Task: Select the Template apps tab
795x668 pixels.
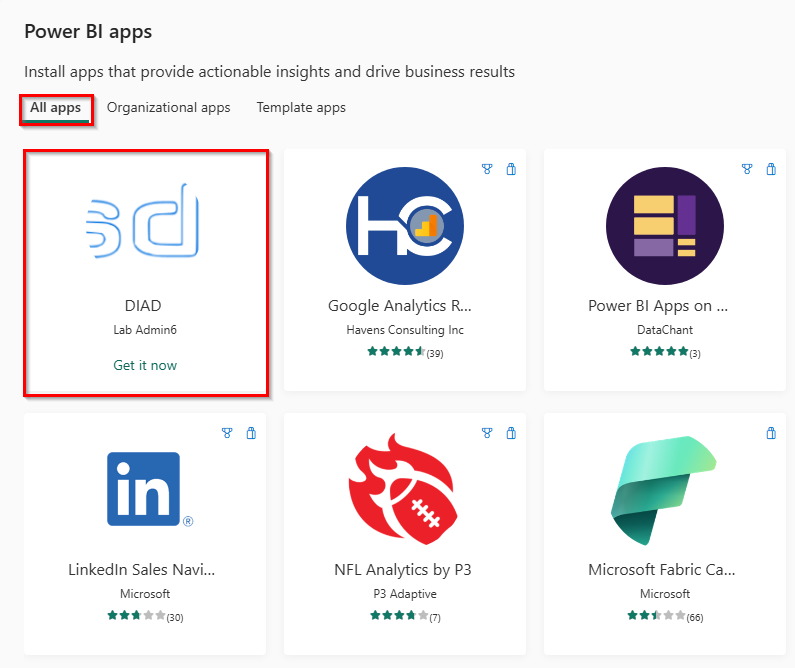Action: pyautogui.click(x=301, y=108)
